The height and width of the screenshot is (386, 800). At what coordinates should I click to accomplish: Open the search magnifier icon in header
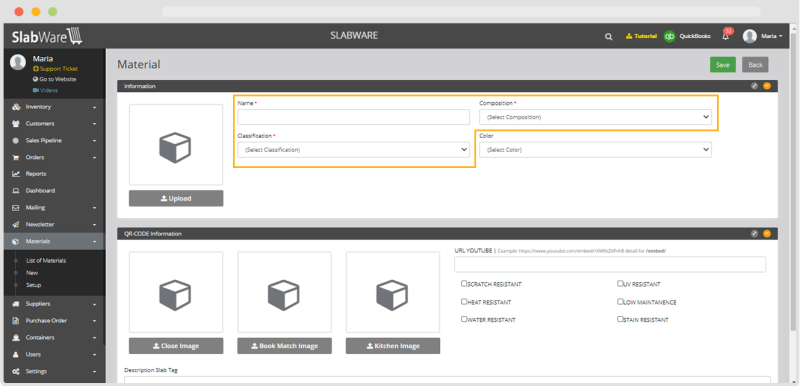[x=609, y=37]
